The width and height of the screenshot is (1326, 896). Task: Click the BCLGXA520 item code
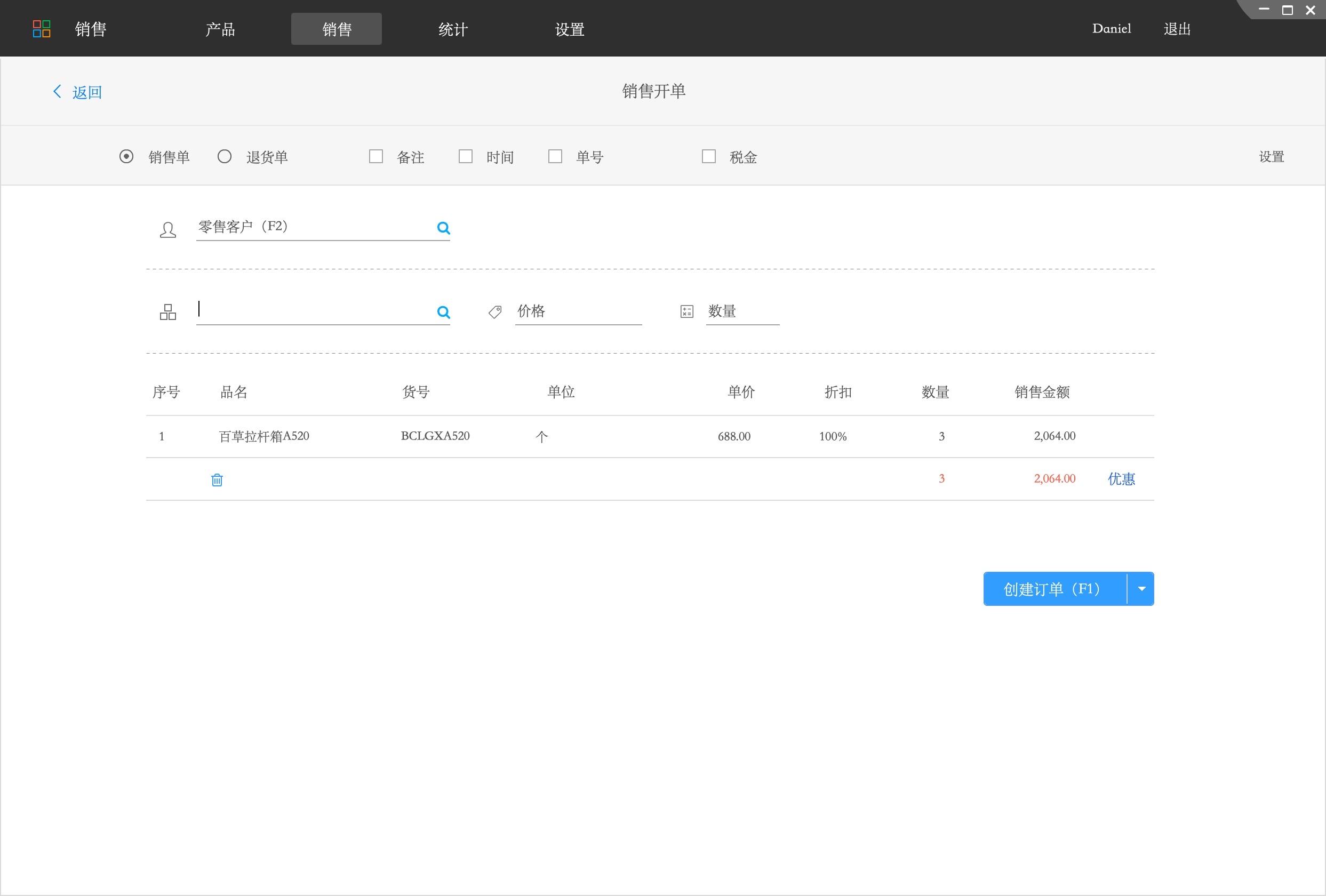click(x=435, y=436)
